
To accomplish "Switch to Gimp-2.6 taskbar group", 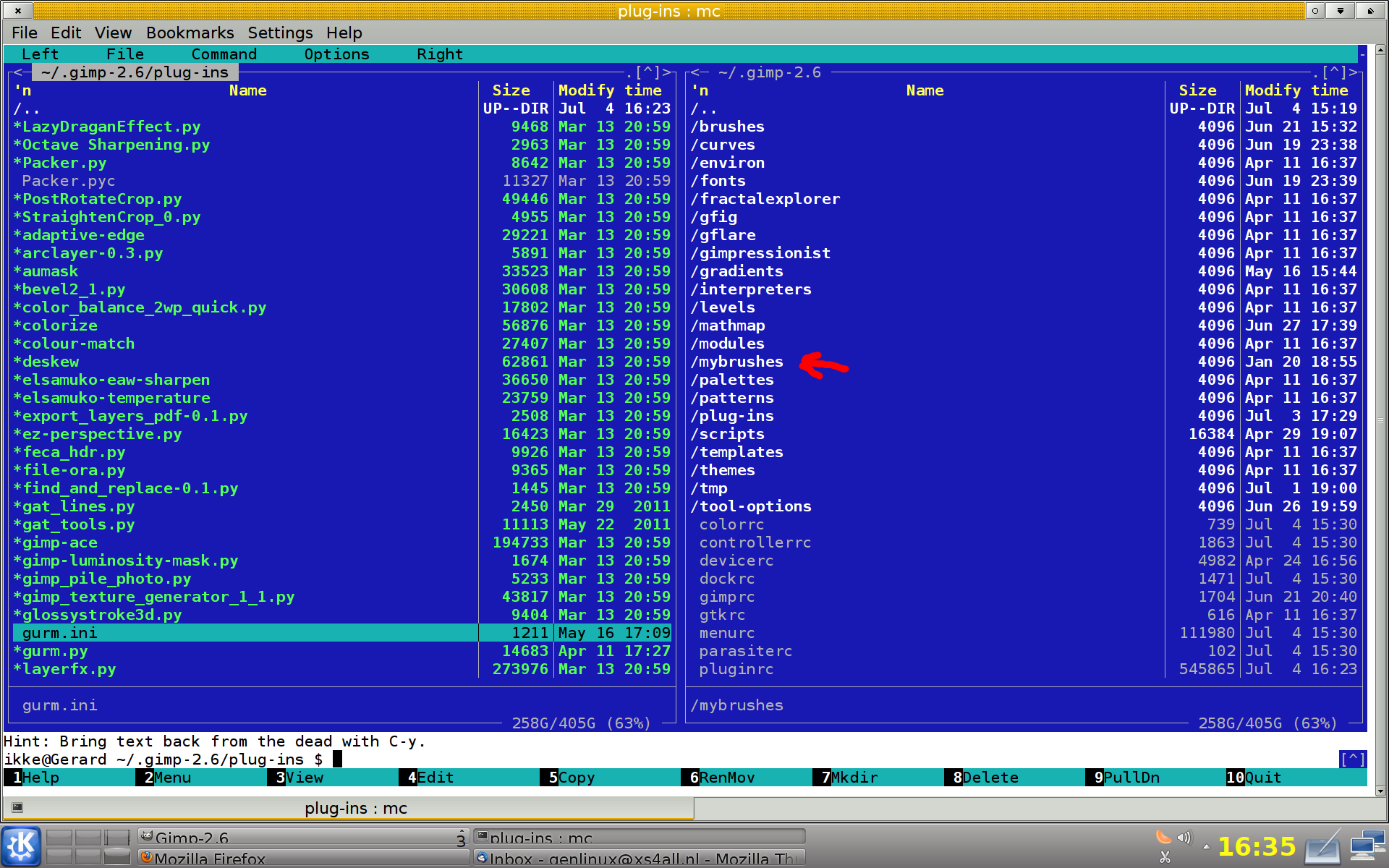I will coord(303,837).
